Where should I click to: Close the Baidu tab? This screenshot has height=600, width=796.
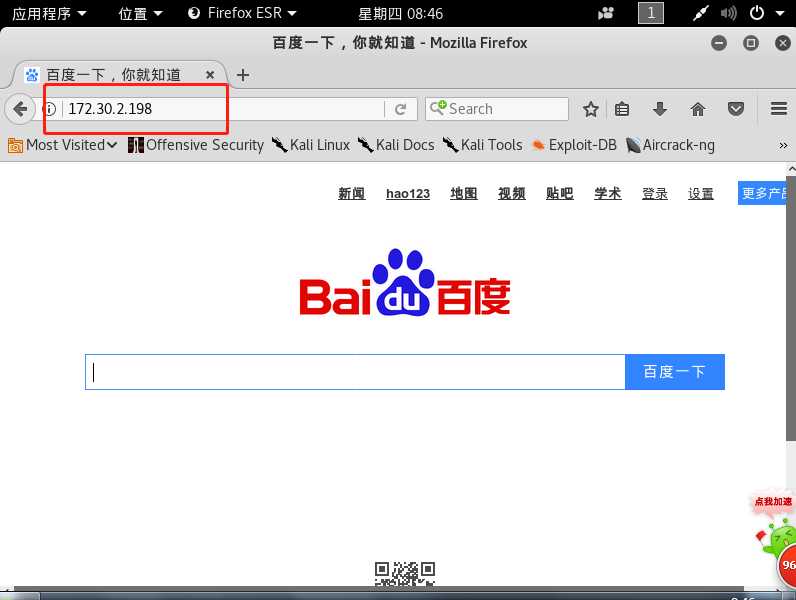click(210, 75)
